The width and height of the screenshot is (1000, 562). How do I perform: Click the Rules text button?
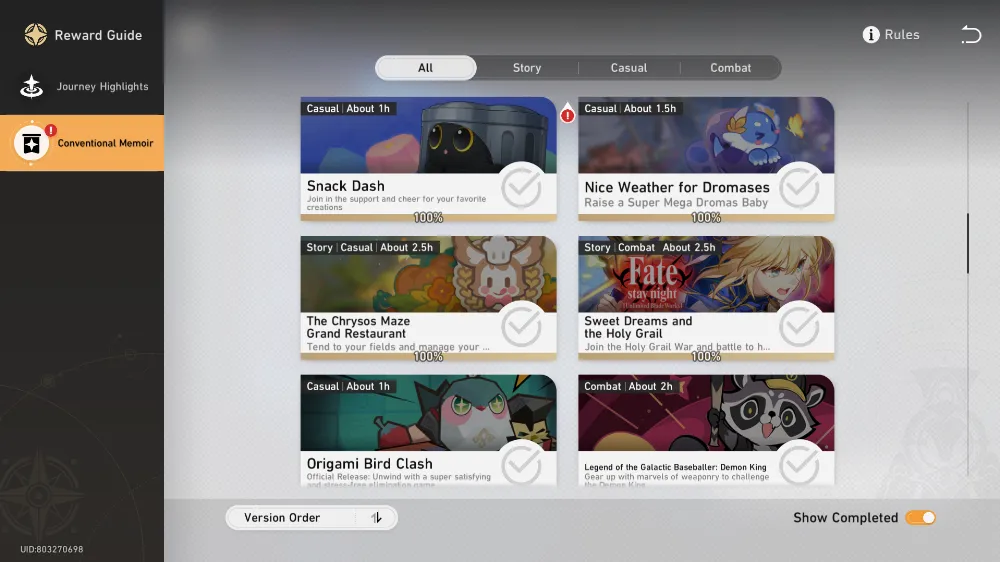click(x=902, y=34)
